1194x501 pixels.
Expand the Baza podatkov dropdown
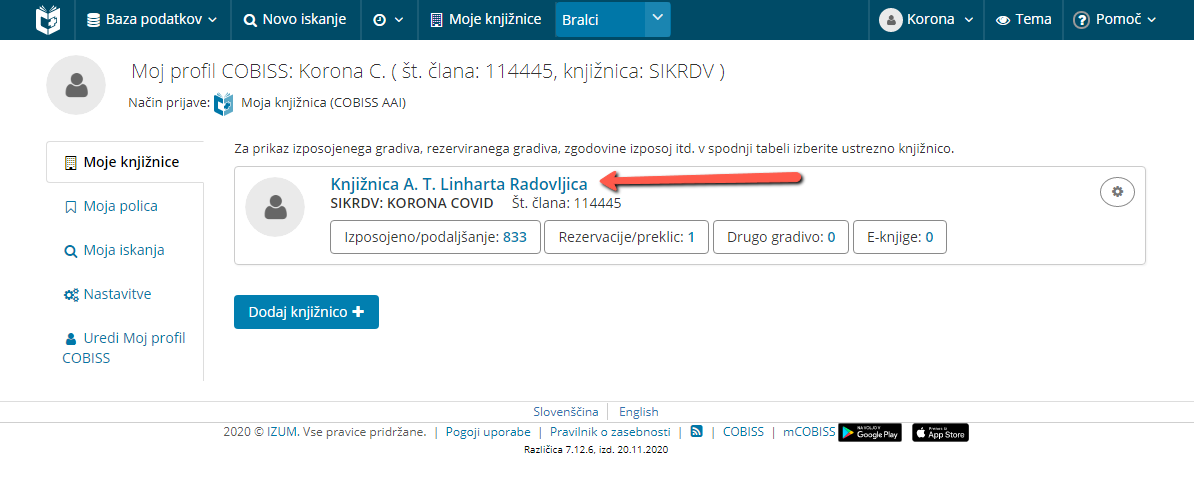click(152, 20)
